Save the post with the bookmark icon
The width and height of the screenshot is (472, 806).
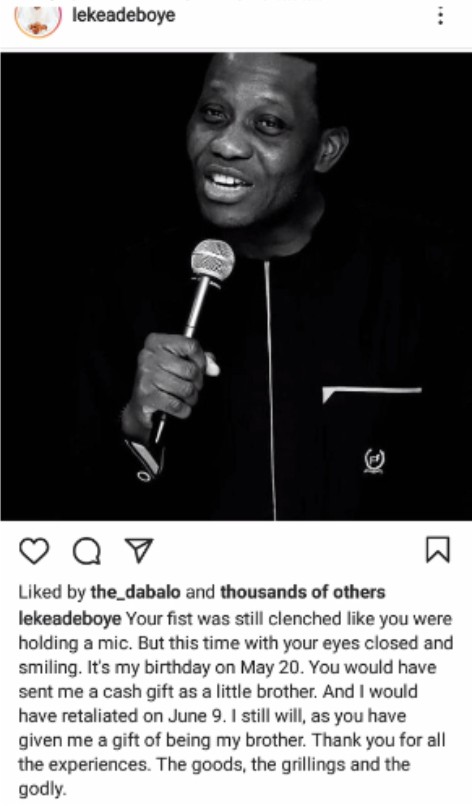(x=438, y=549)
